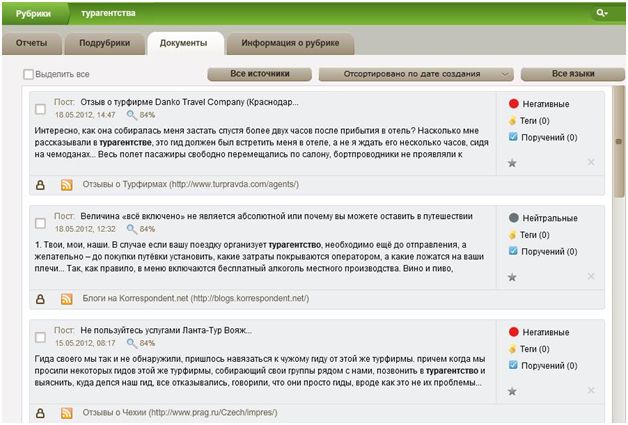The image size is (628, 425).
Task: Tick checkbox for Ланта-Тур Вояж post
Action: [x=40, y=336]
